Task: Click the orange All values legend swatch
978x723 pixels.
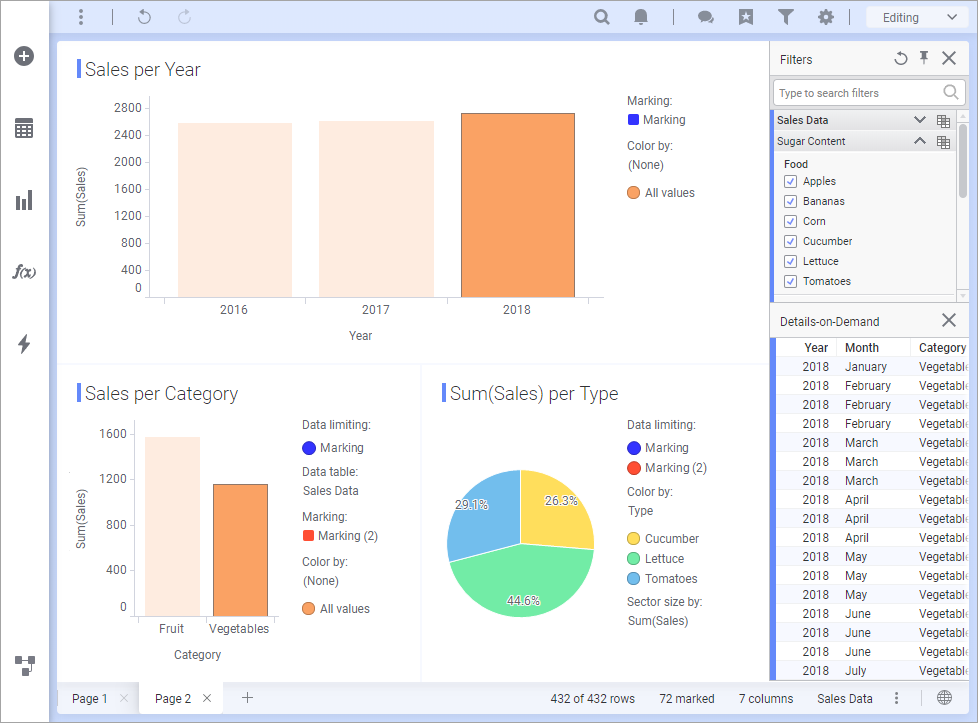Action: [632, 192]
